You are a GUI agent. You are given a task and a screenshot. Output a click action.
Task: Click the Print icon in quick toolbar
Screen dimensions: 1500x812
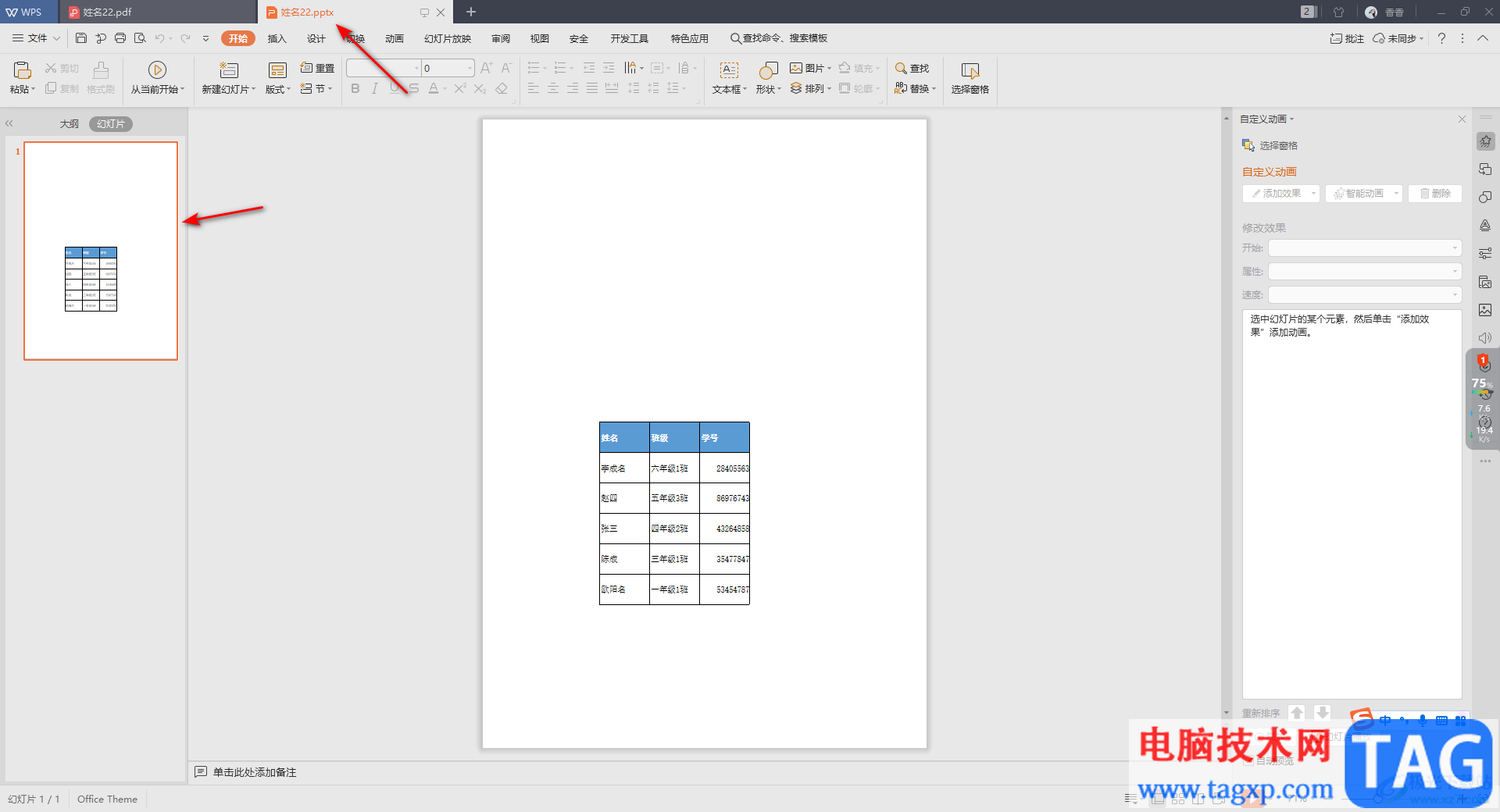[120, 38]
